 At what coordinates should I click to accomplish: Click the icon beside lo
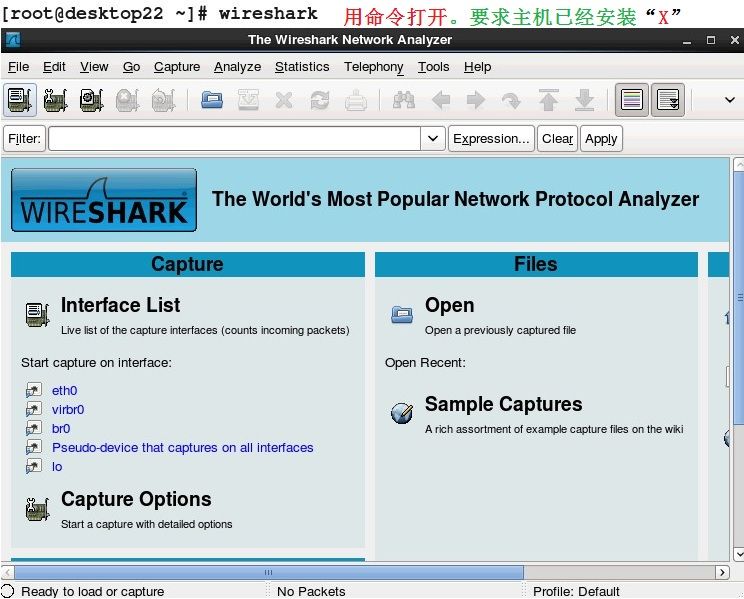tap(34, 466)
